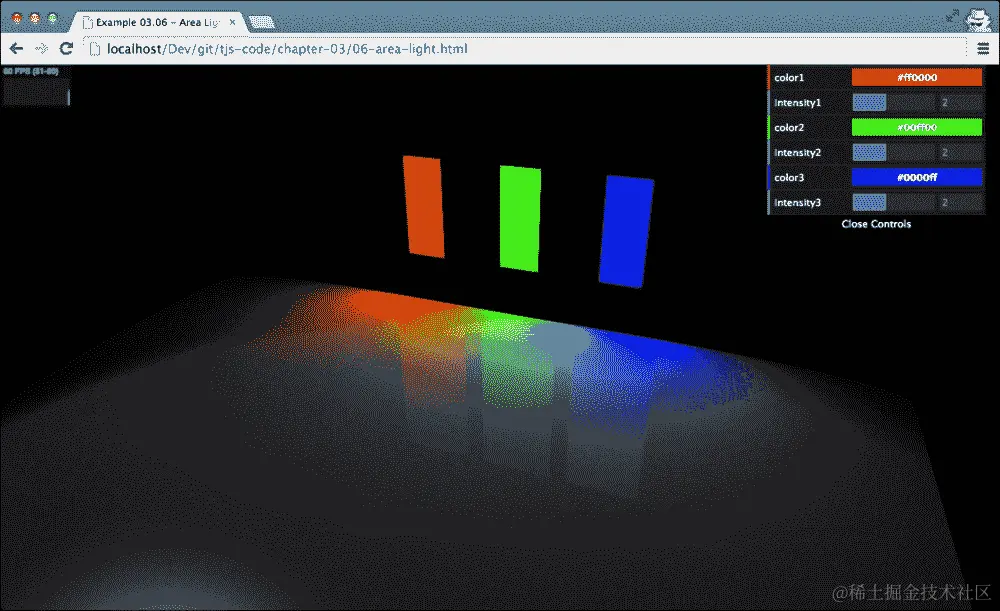Viewport: 1000px width, 611px height.
Task: Click the intensity2 numeric value field
Action: (x=960, y=152)
